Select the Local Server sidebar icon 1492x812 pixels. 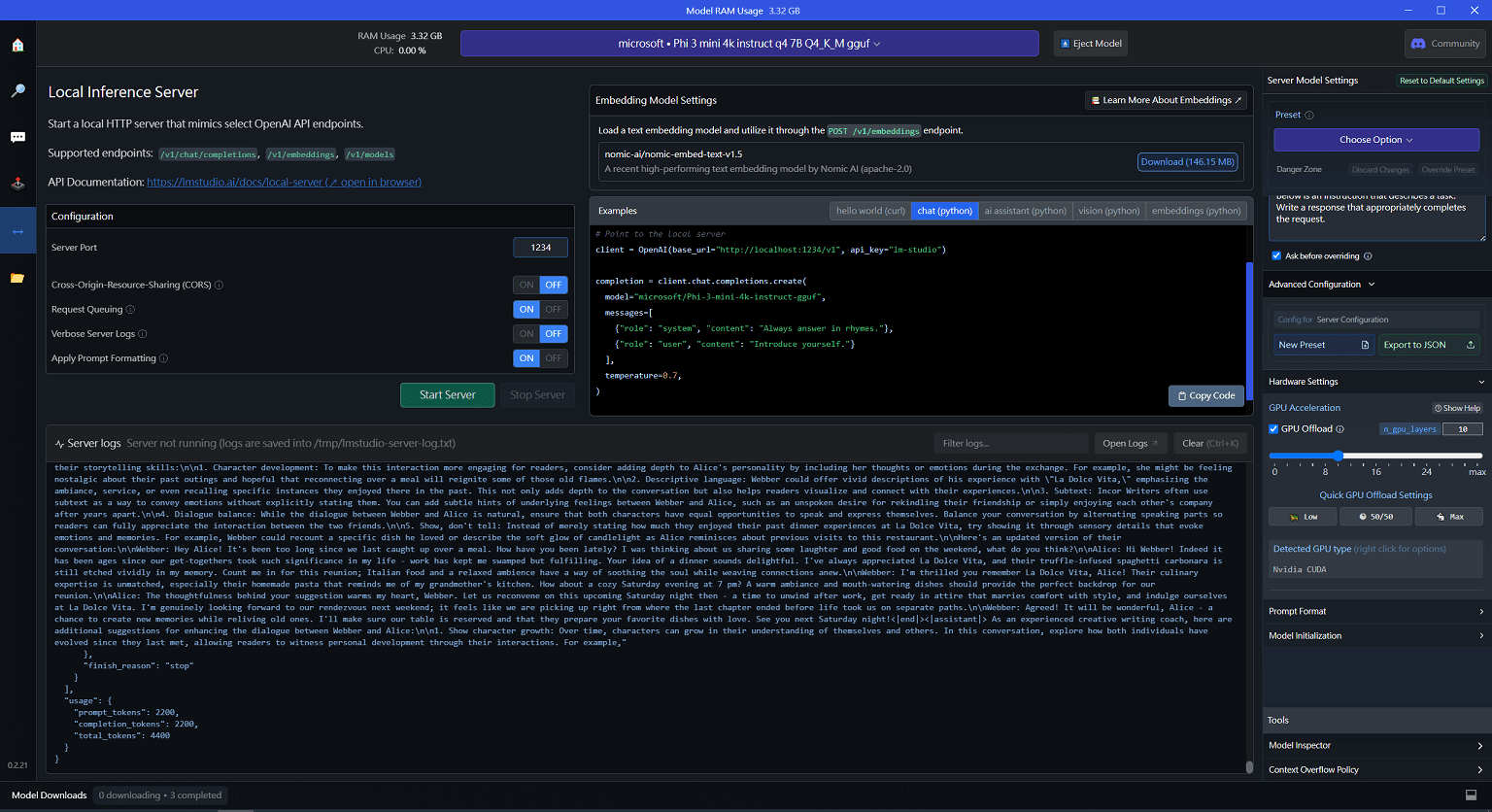(x=17, y=230)
